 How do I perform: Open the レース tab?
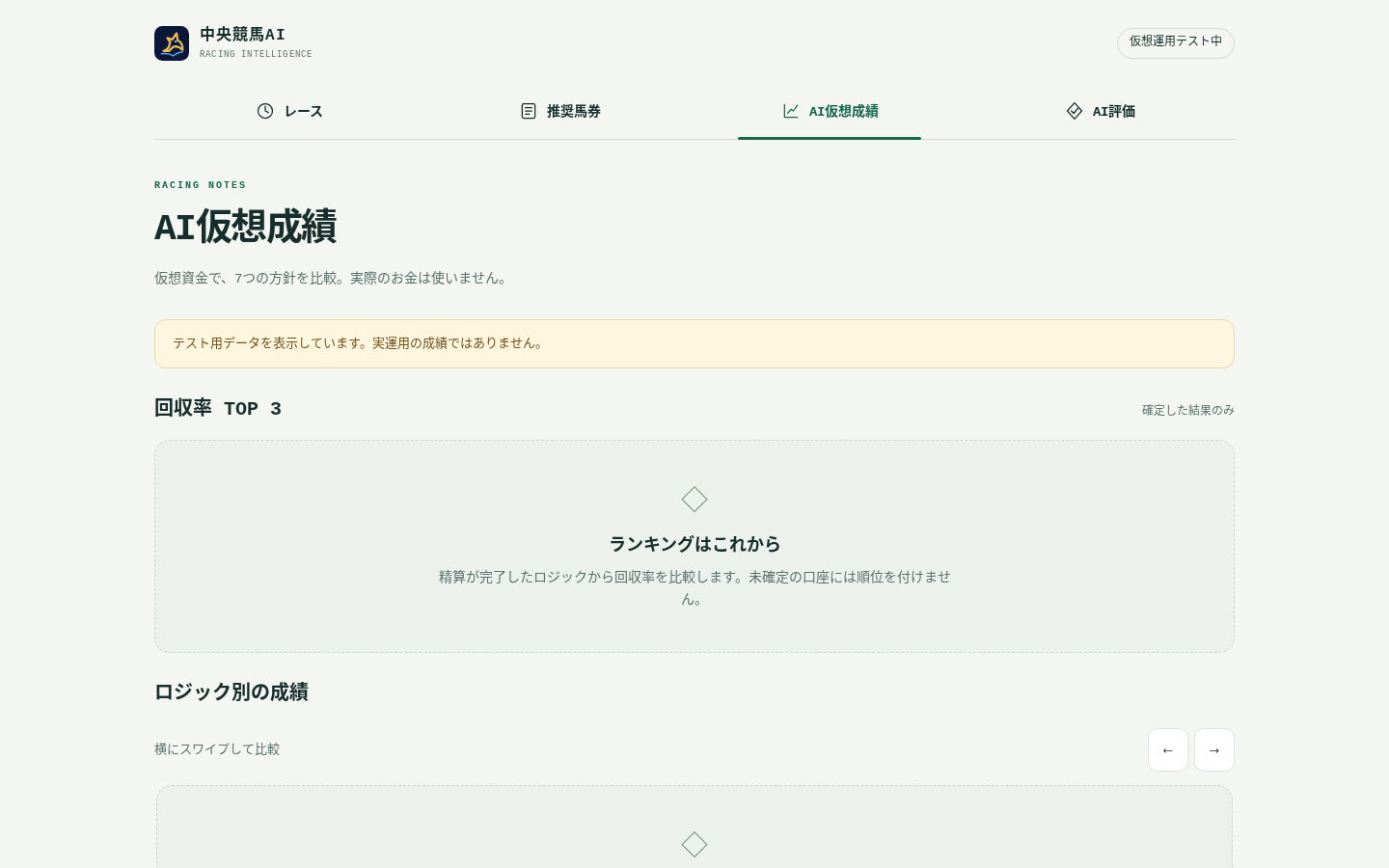click(x=289, y=111)
